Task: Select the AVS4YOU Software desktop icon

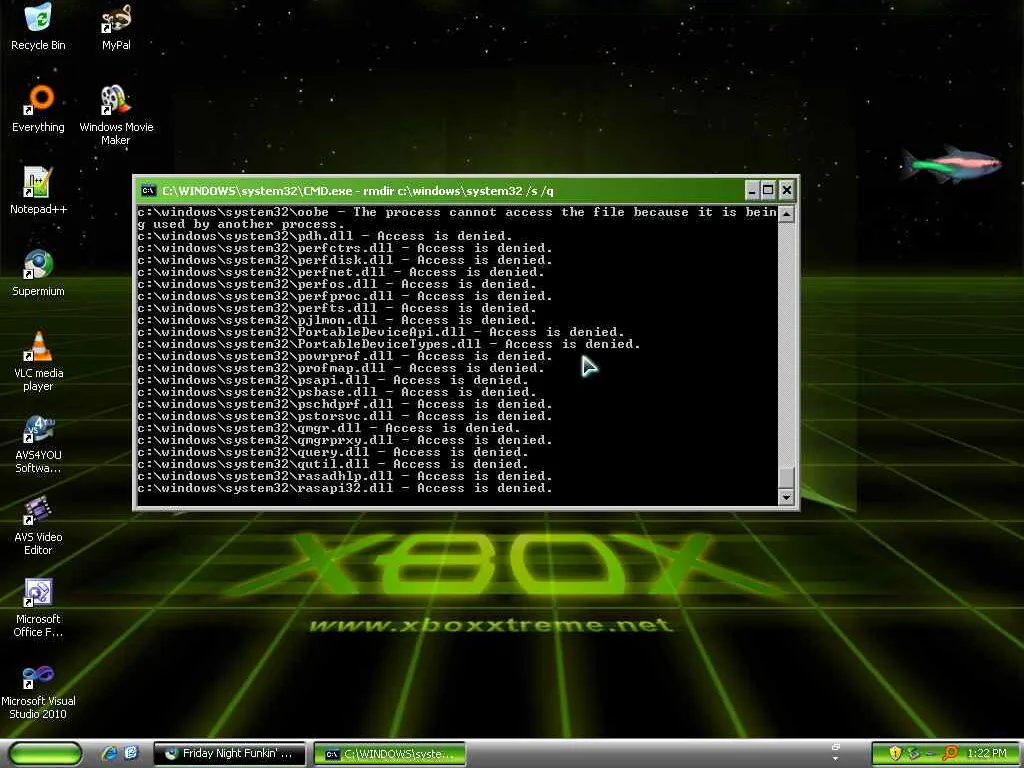Action: coord(38,443)
